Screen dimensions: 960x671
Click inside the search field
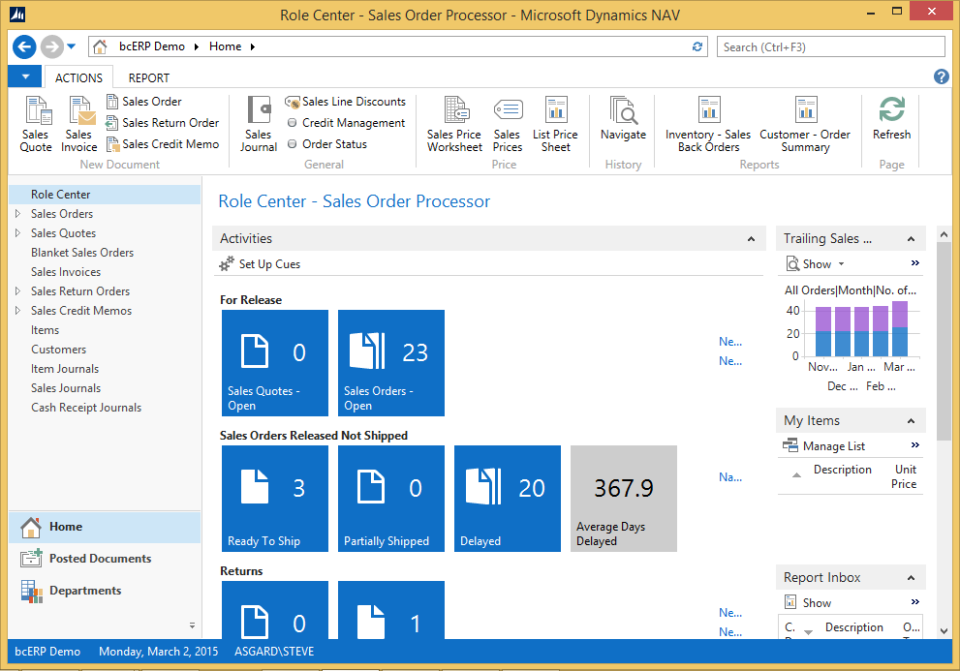[x=828, y=46]
